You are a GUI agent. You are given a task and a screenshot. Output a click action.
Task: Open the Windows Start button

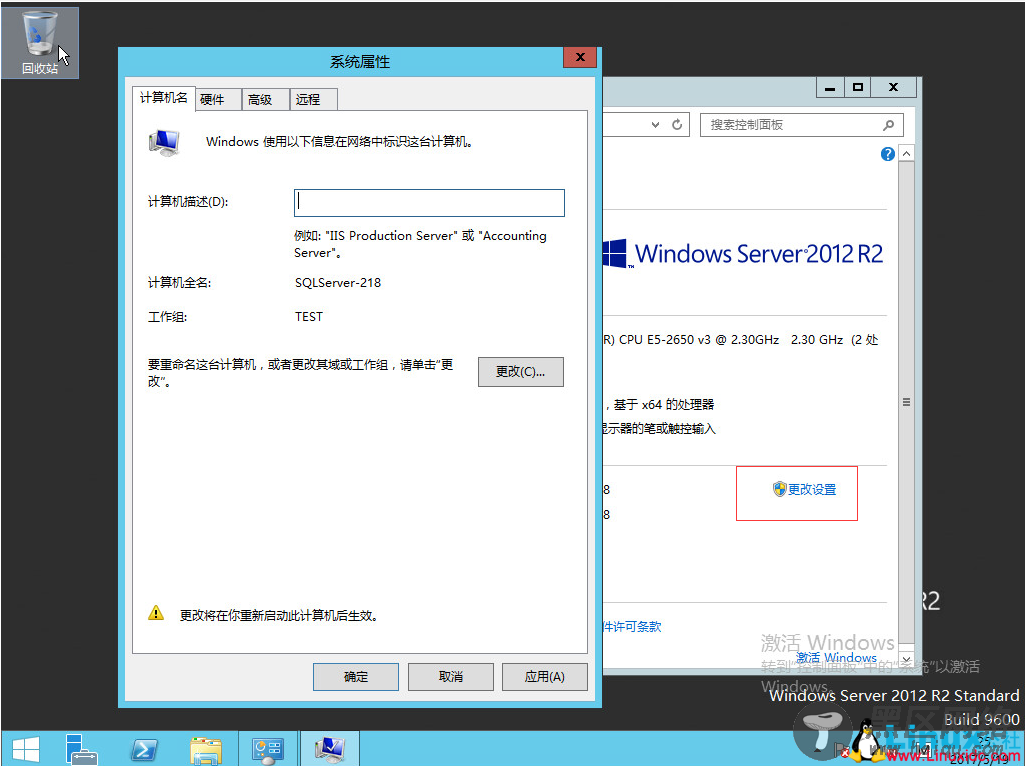click(x=25, y=749)
